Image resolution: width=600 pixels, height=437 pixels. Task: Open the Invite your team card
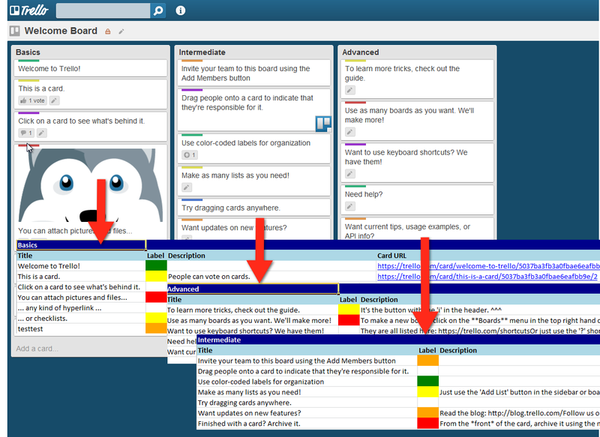(x=254, y=73)
